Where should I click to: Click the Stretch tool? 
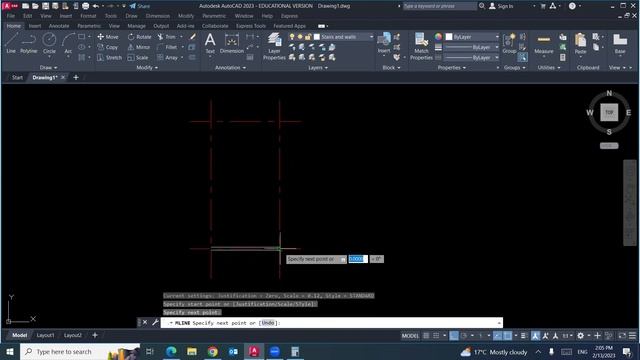(x=109, y=58)
